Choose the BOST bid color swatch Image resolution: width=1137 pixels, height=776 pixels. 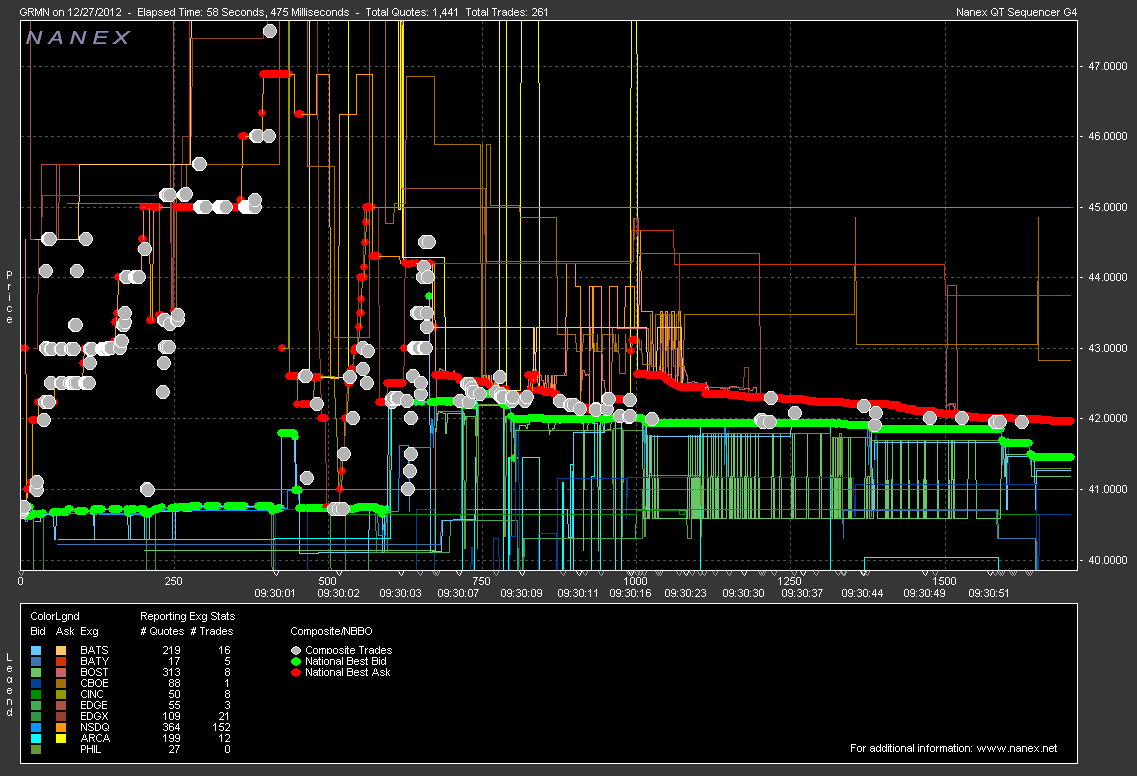pos(37,672)
